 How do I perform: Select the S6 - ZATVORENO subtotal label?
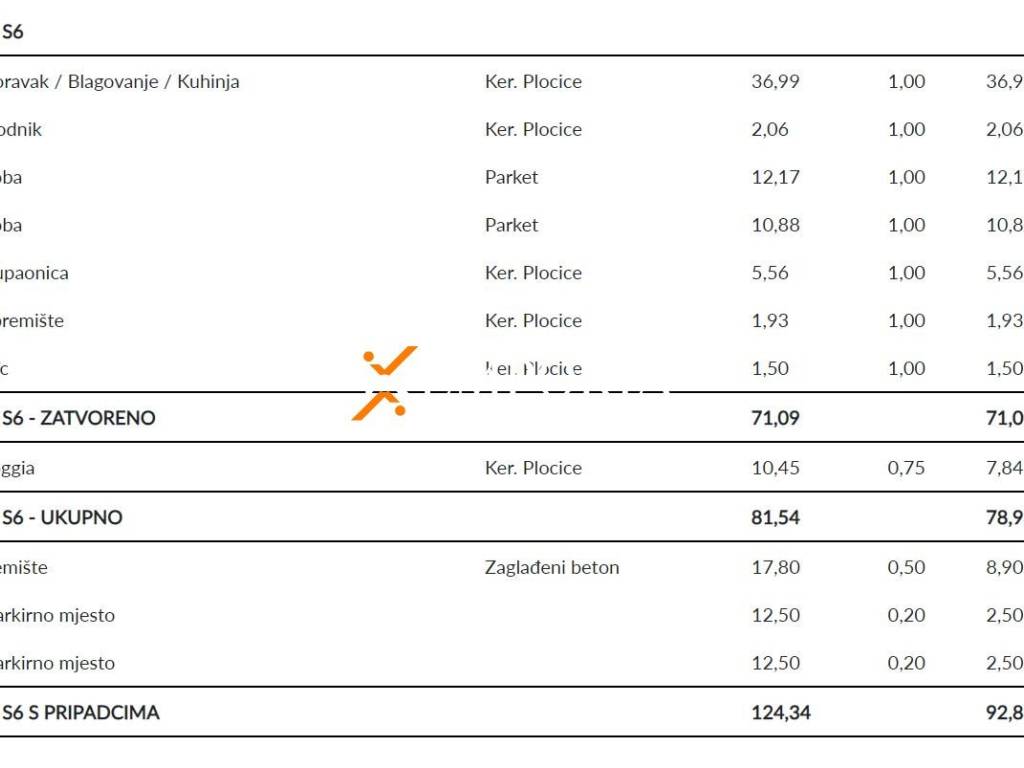(79, 418)
